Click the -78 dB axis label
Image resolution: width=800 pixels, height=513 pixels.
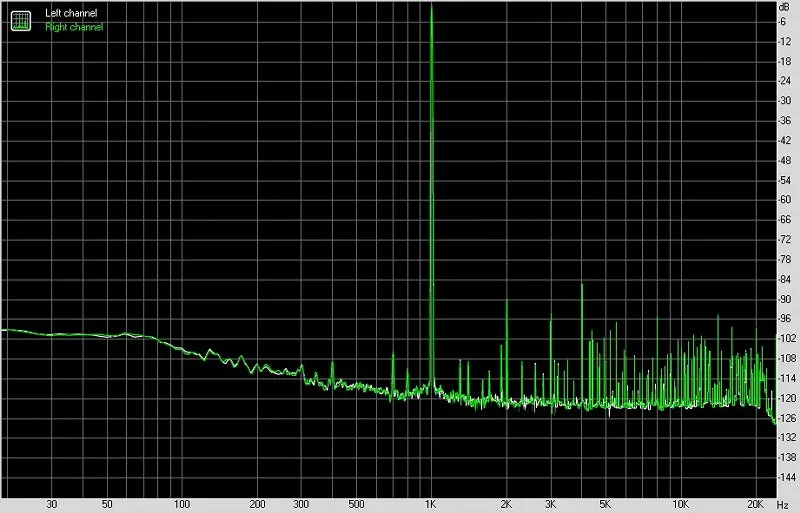[784, 259]
